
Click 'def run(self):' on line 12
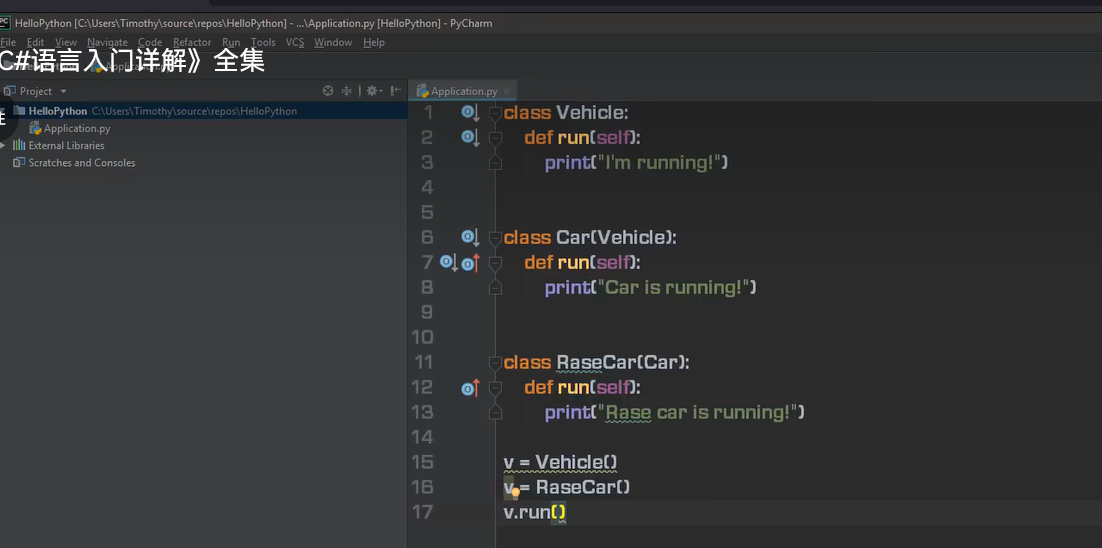click(583, 387)
